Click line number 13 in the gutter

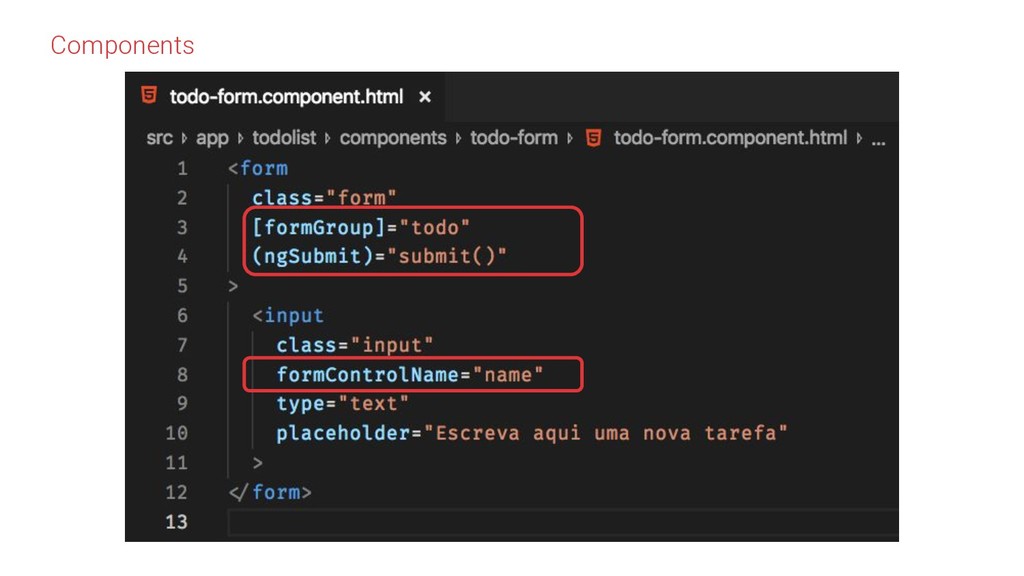click(x=176, y=521)
